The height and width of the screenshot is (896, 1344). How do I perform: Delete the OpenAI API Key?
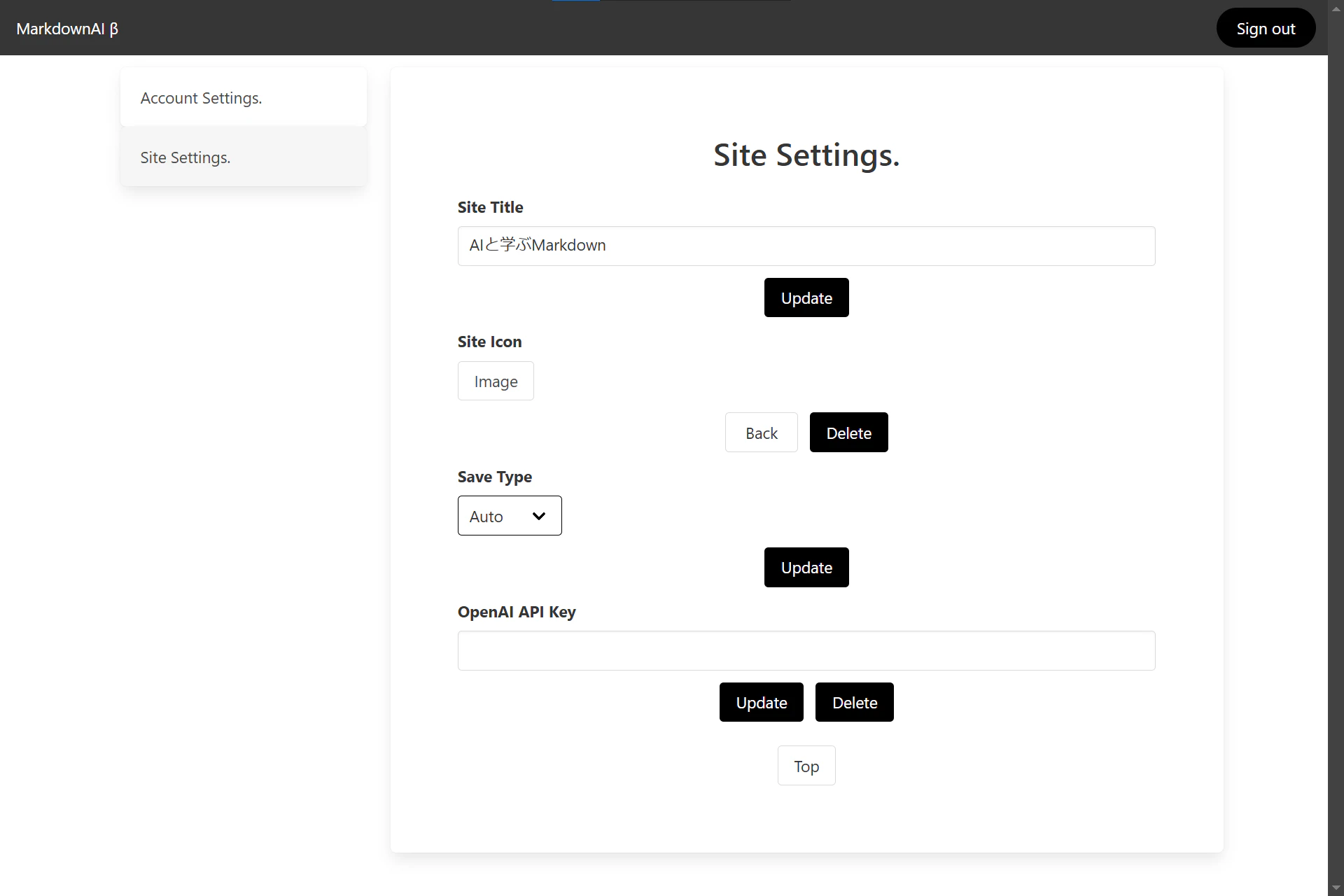click(854, 702)
